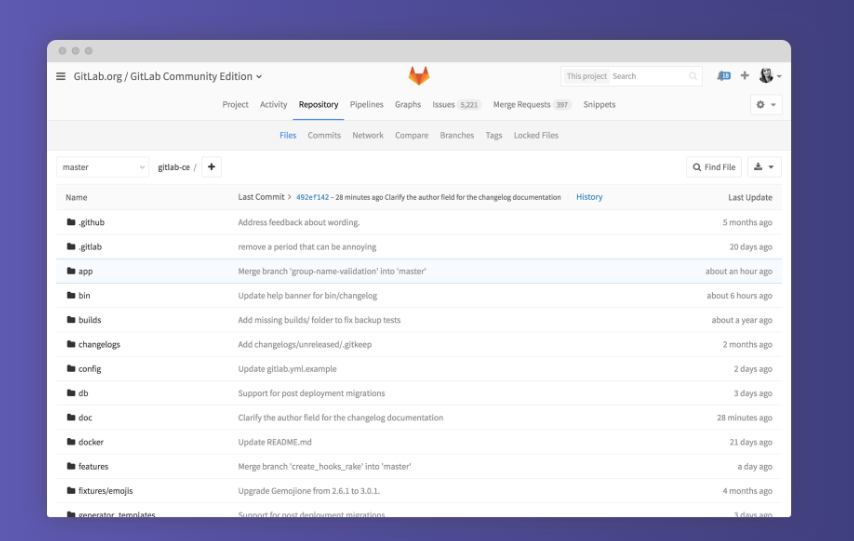
Task: Click the Find File button
Action: pyautogui.click(x=713, y=167)
